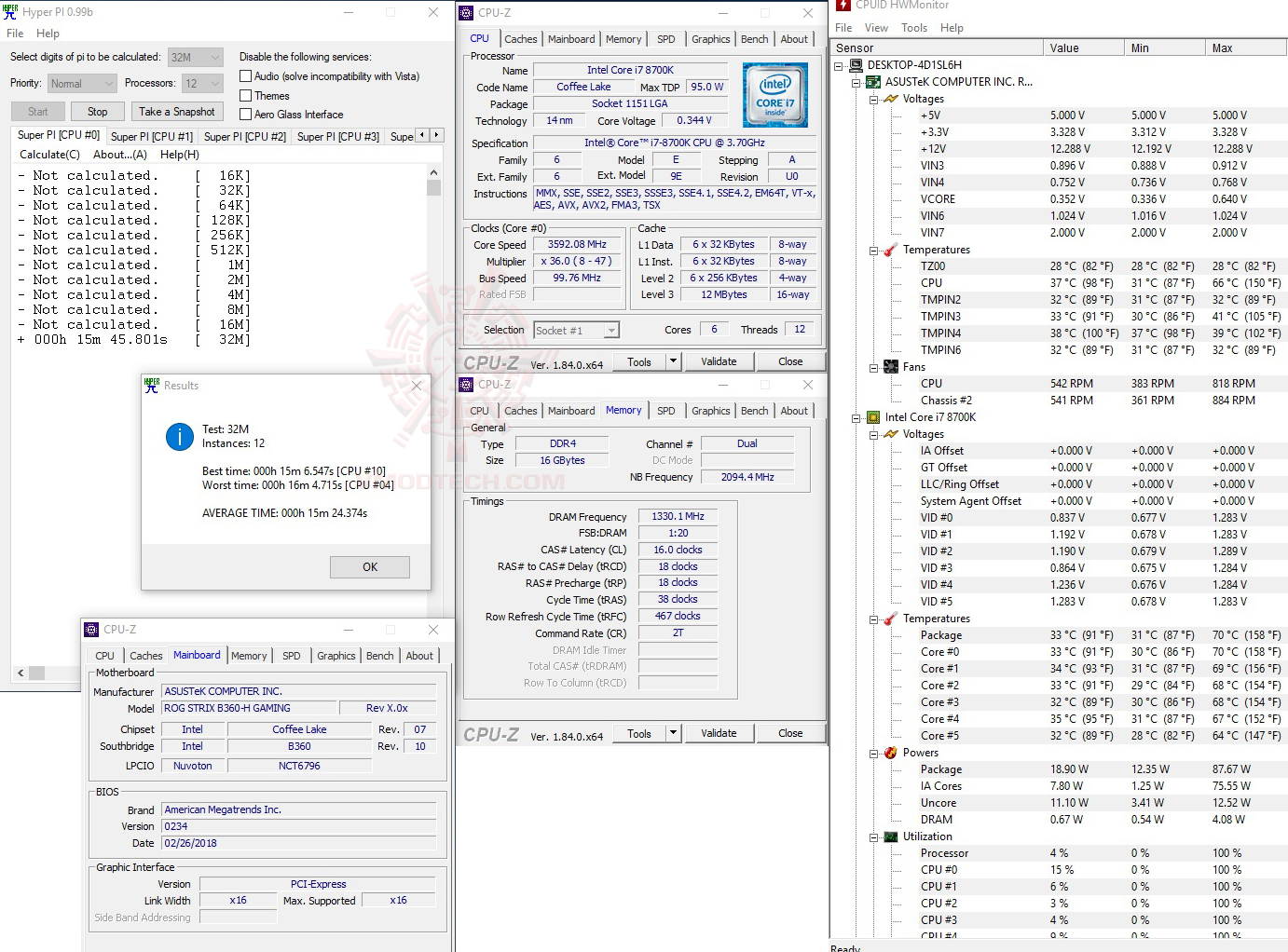Image resolution: width=1288 pixels, height=952 pixels.
Task: Click the Value column header in HWMonitor
Action: click(1083, 48)
